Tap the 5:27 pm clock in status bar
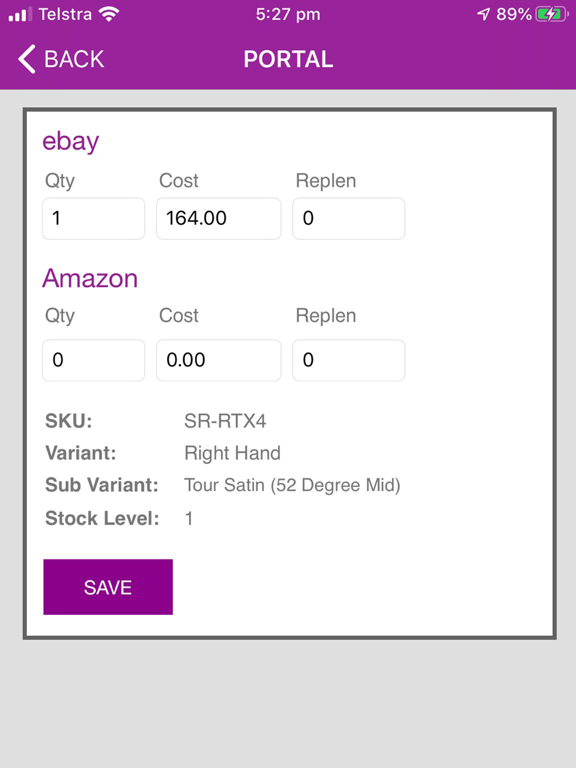 point(288,14)
